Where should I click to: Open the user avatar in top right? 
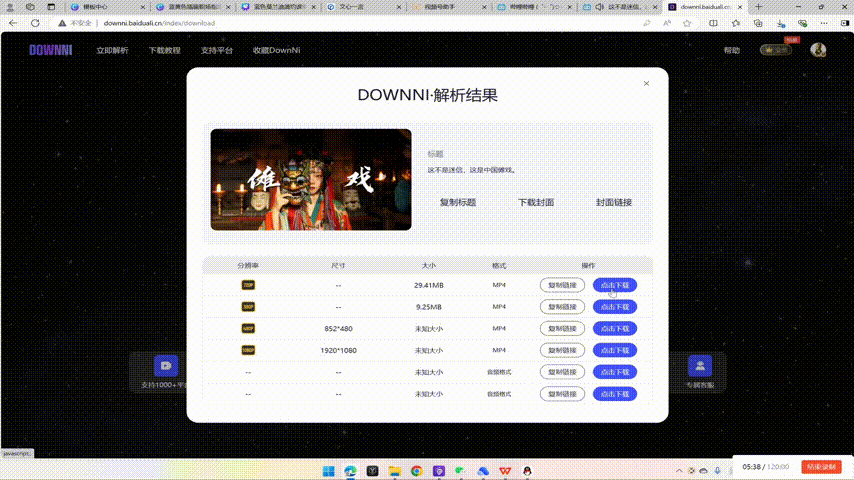818,50
